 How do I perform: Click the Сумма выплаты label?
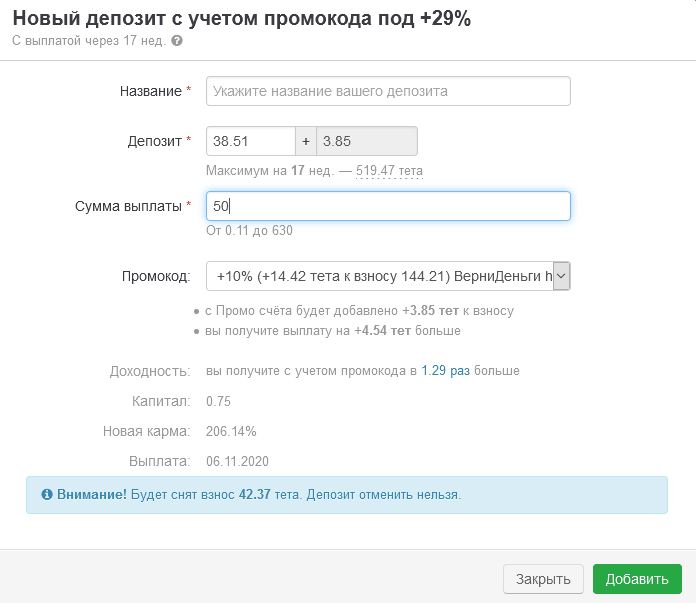click(x=129, y=206)
